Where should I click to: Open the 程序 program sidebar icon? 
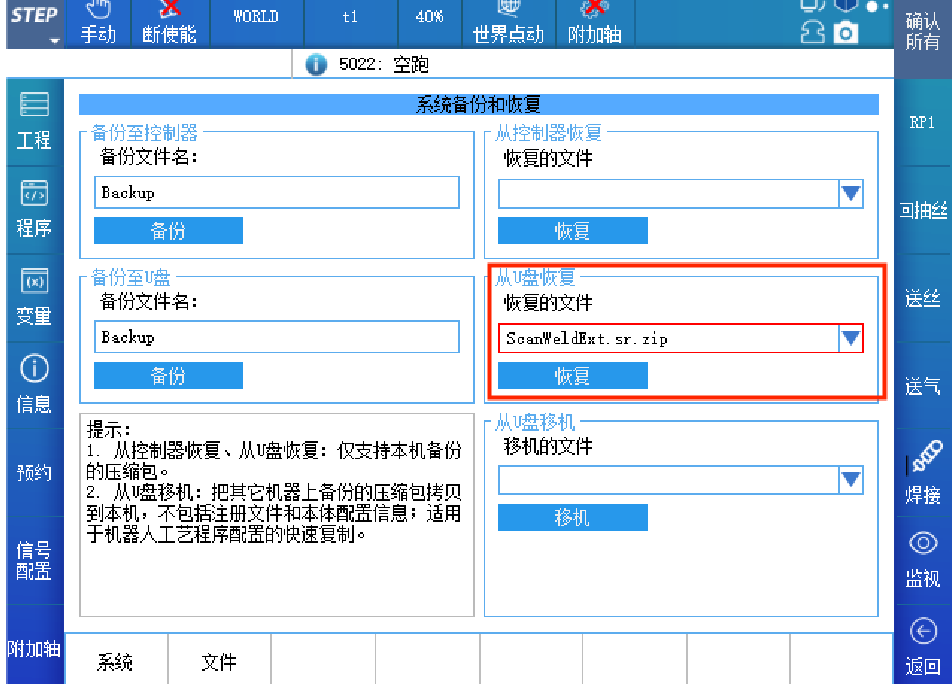33,193
